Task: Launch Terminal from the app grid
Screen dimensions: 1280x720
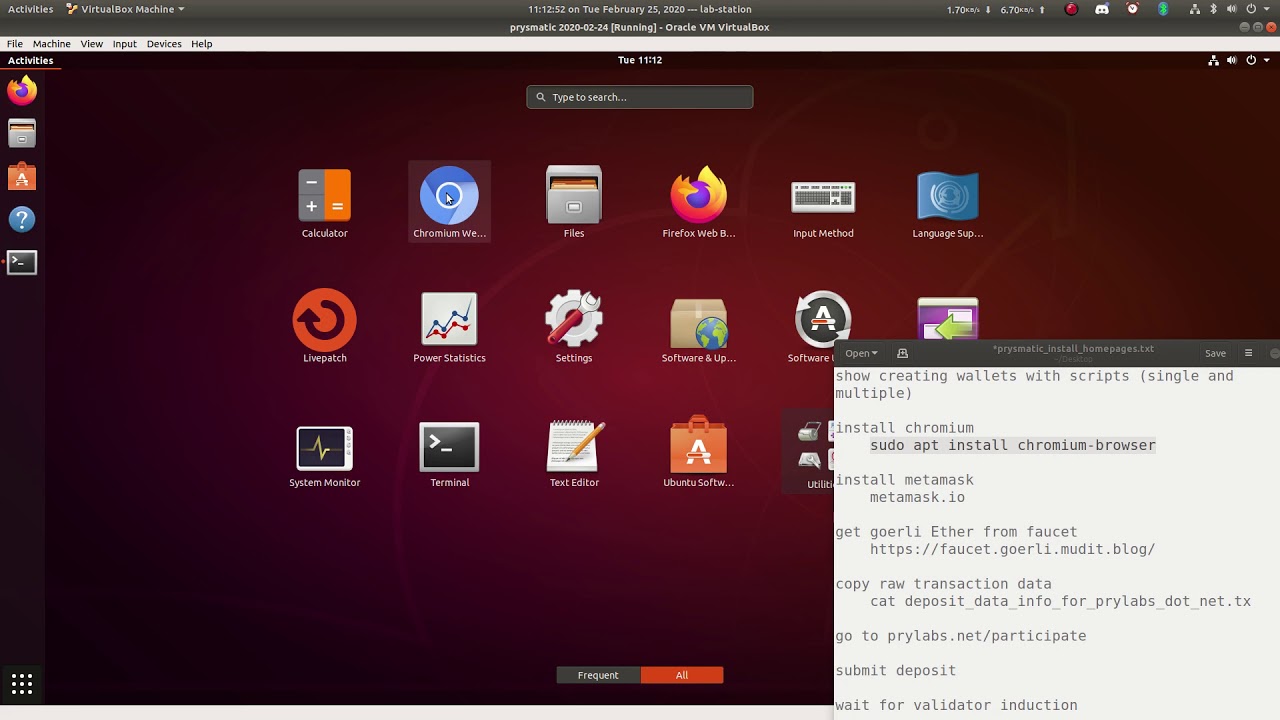Action: pos(449,452)
